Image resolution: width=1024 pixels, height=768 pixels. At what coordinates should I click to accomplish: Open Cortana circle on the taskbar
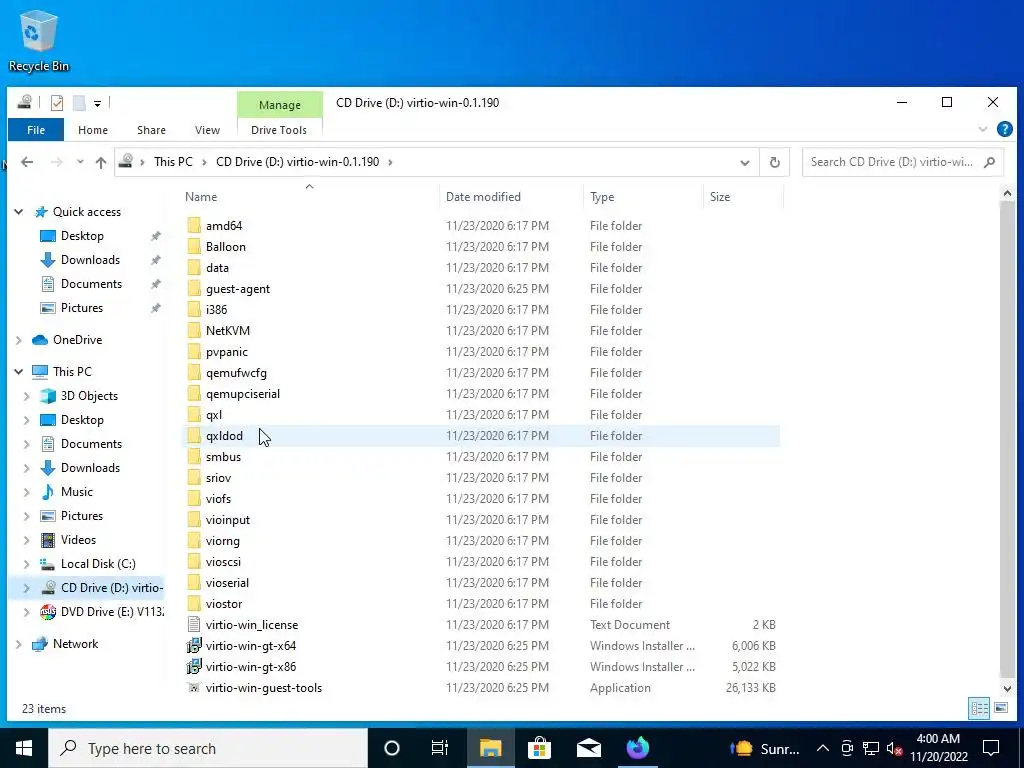click(392, 748)
